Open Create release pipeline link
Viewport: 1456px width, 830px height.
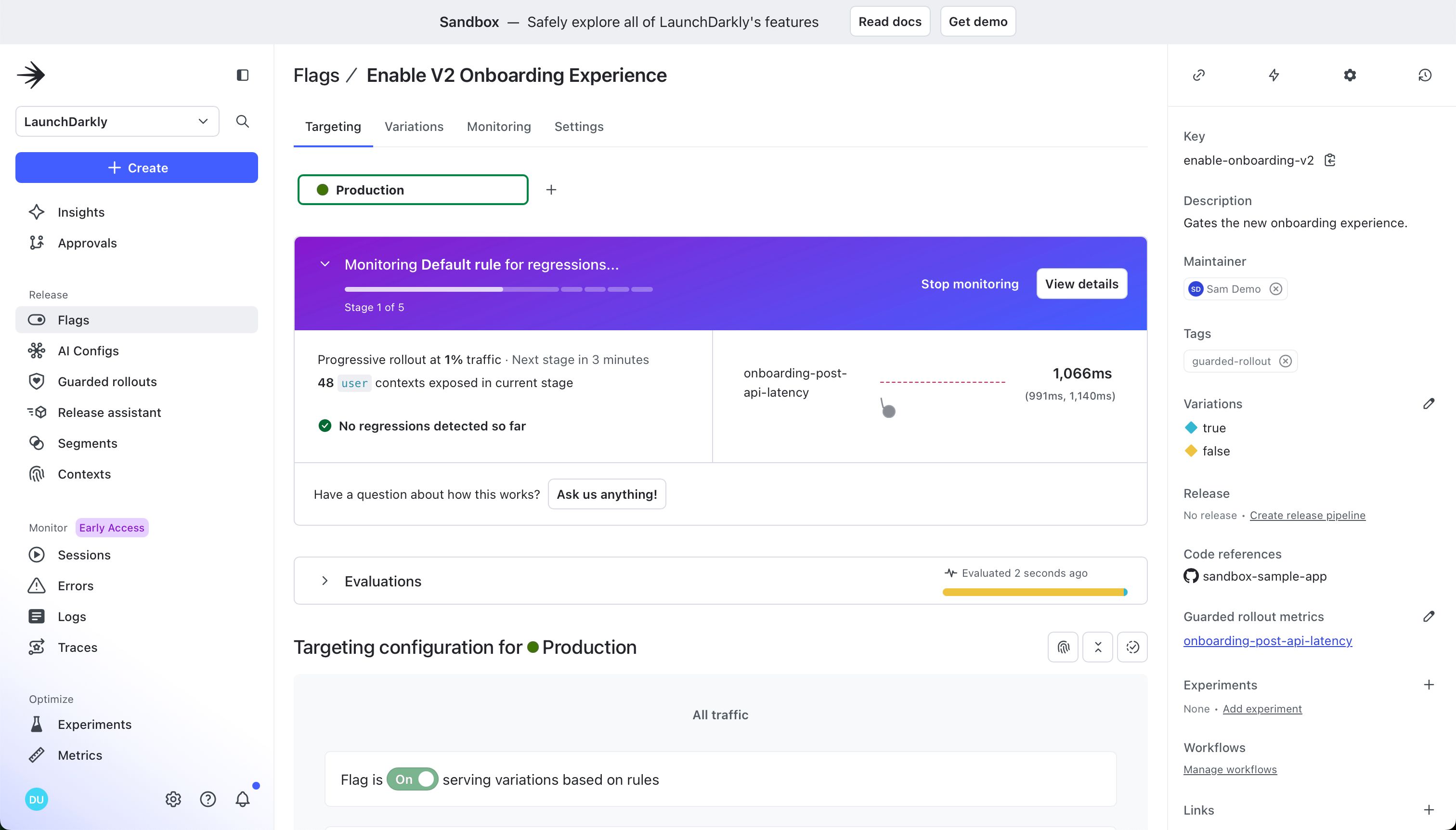[1308, 515]
